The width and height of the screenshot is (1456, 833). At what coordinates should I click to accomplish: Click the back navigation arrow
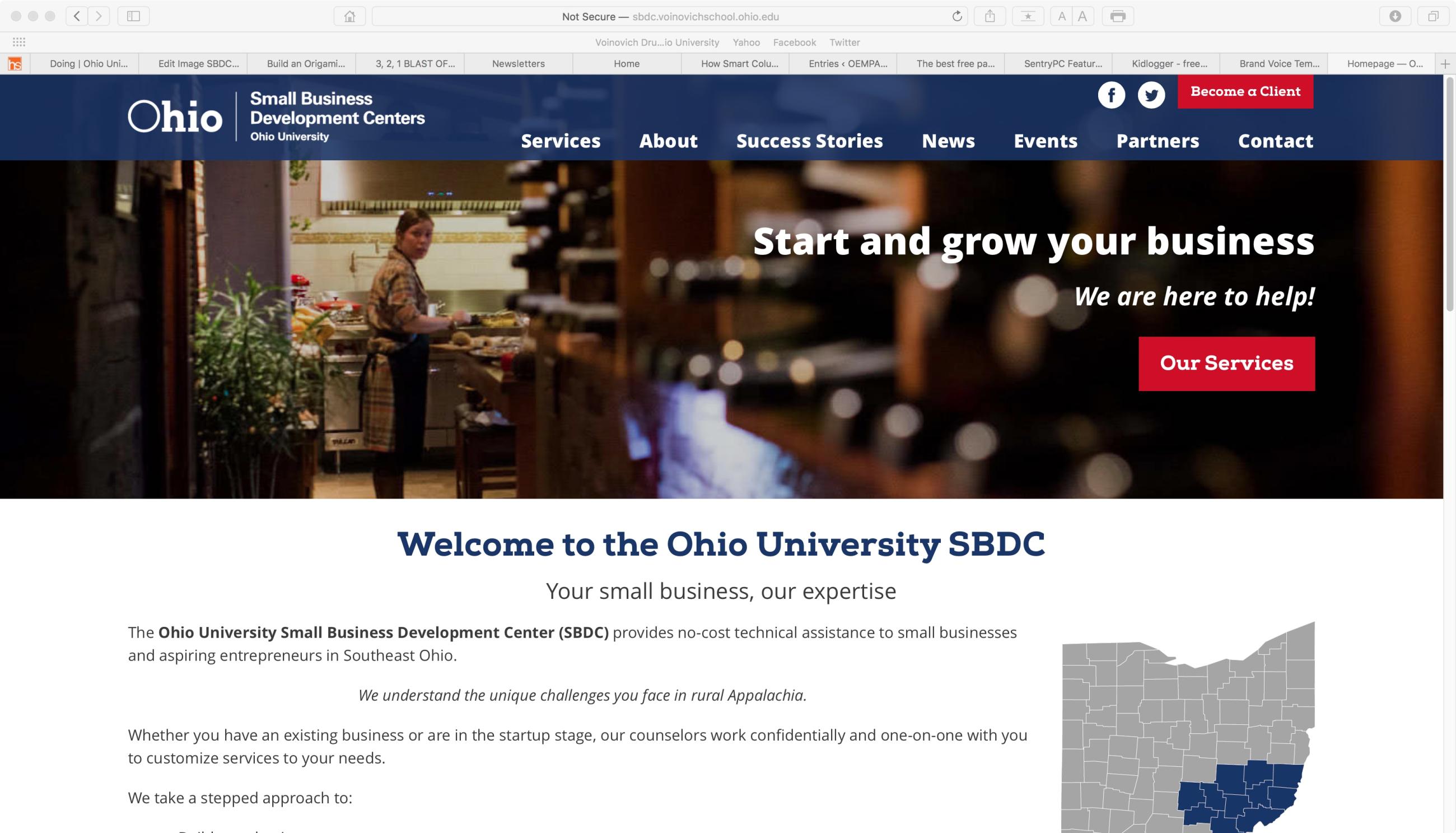76,16
